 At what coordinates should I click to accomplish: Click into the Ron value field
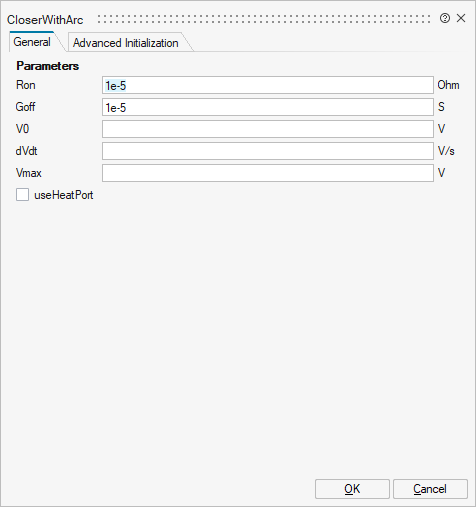coord(268,85)
